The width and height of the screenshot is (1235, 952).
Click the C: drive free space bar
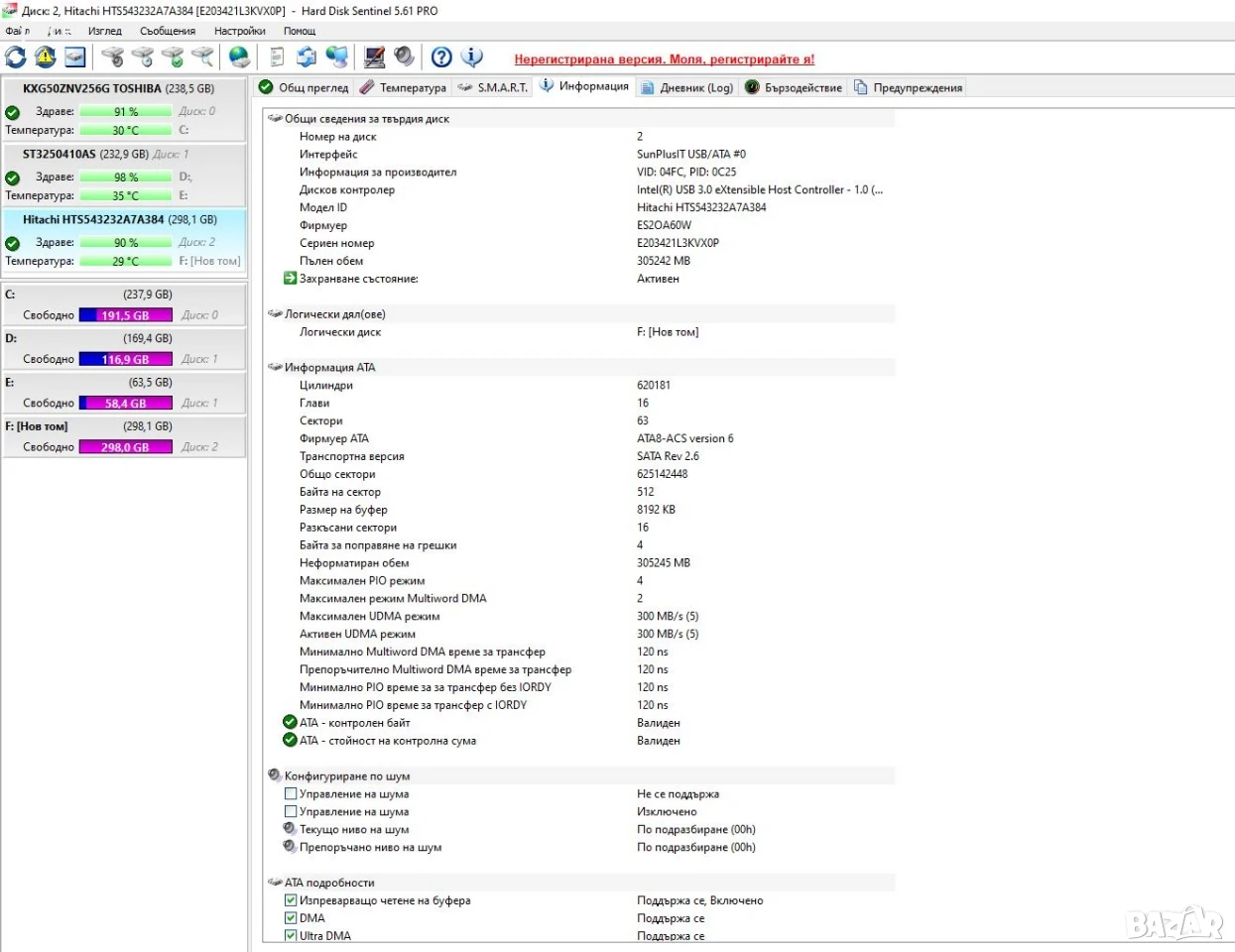(x=125, y=315)
